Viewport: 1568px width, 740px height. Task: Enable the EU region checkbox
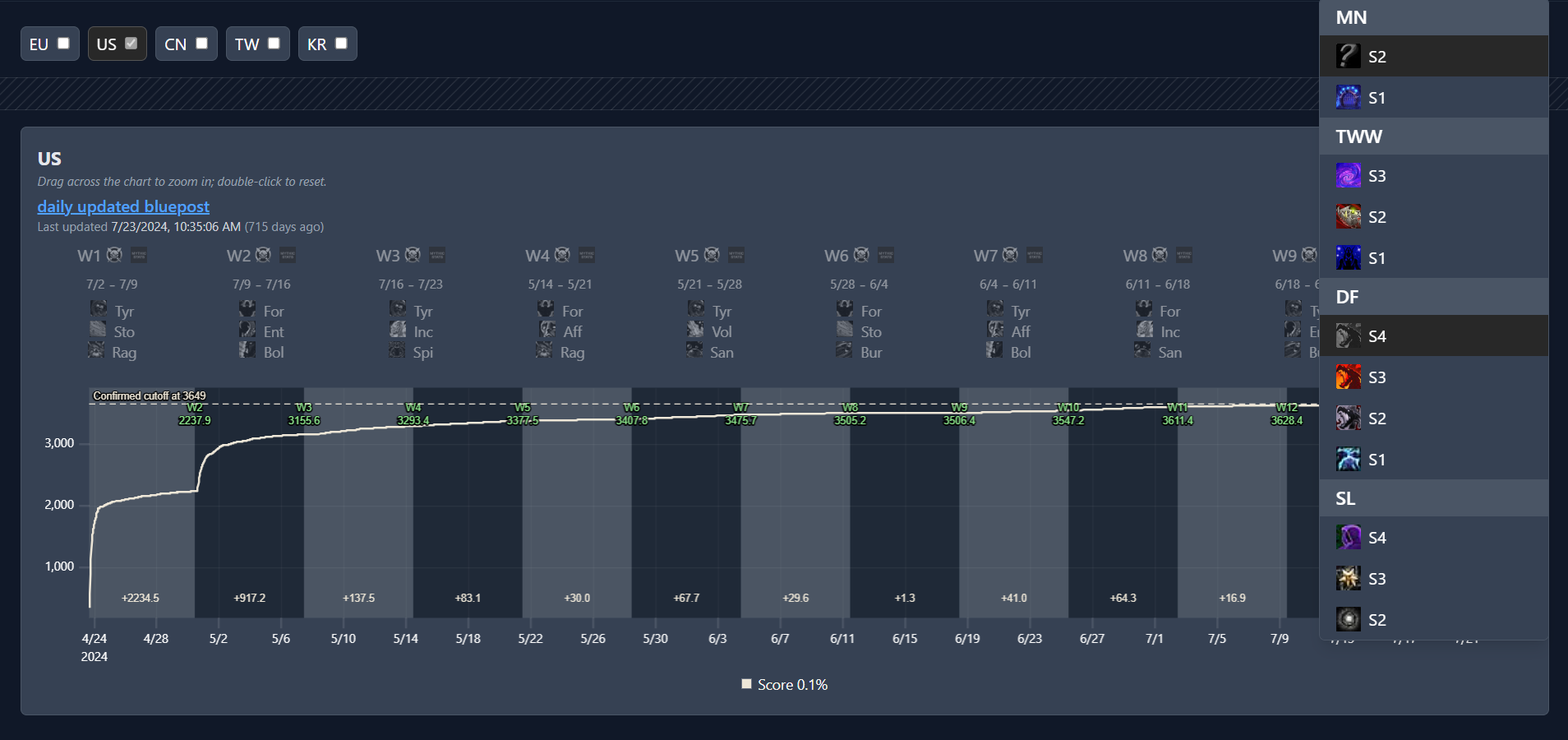63,43
